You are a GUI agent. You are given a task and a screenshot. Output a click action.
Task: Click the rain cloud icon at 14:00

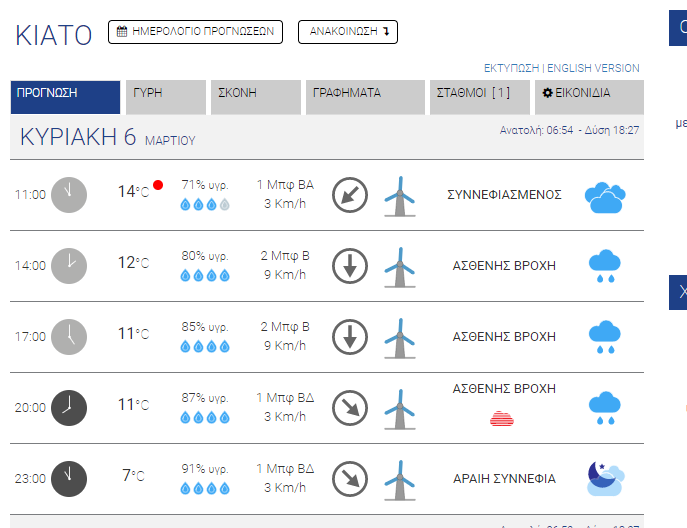(604, 267)
